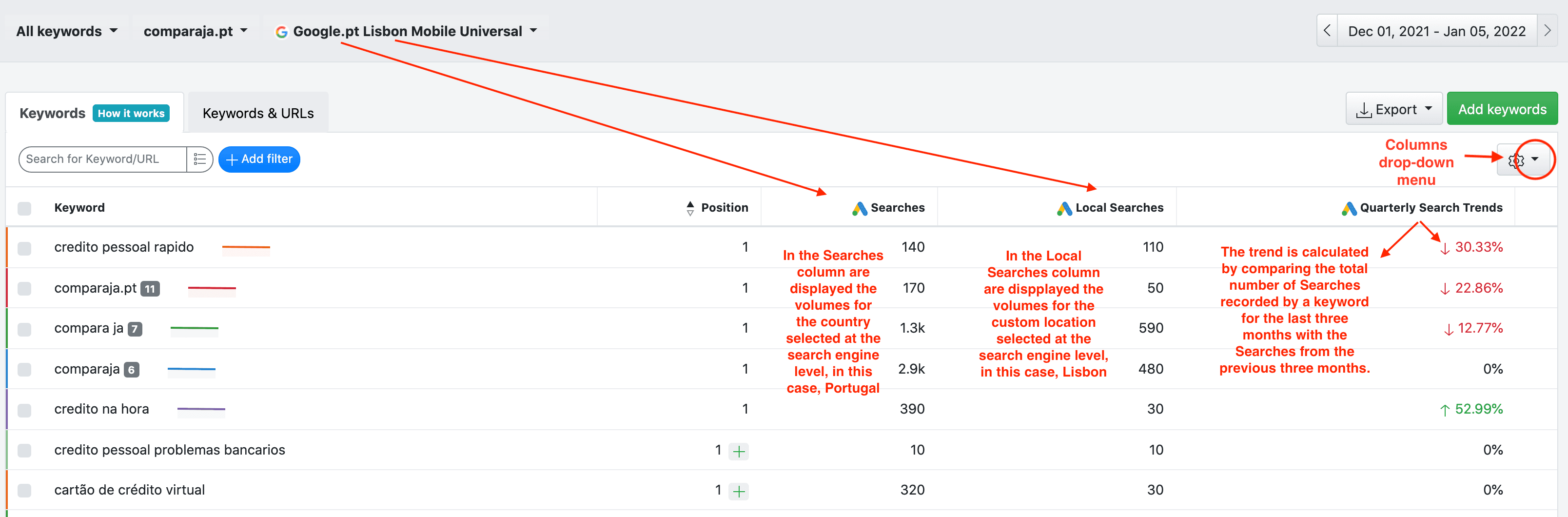1568x517 pixels.
Task: Check the credito na hora row checkbox
Action: [24, 410]
